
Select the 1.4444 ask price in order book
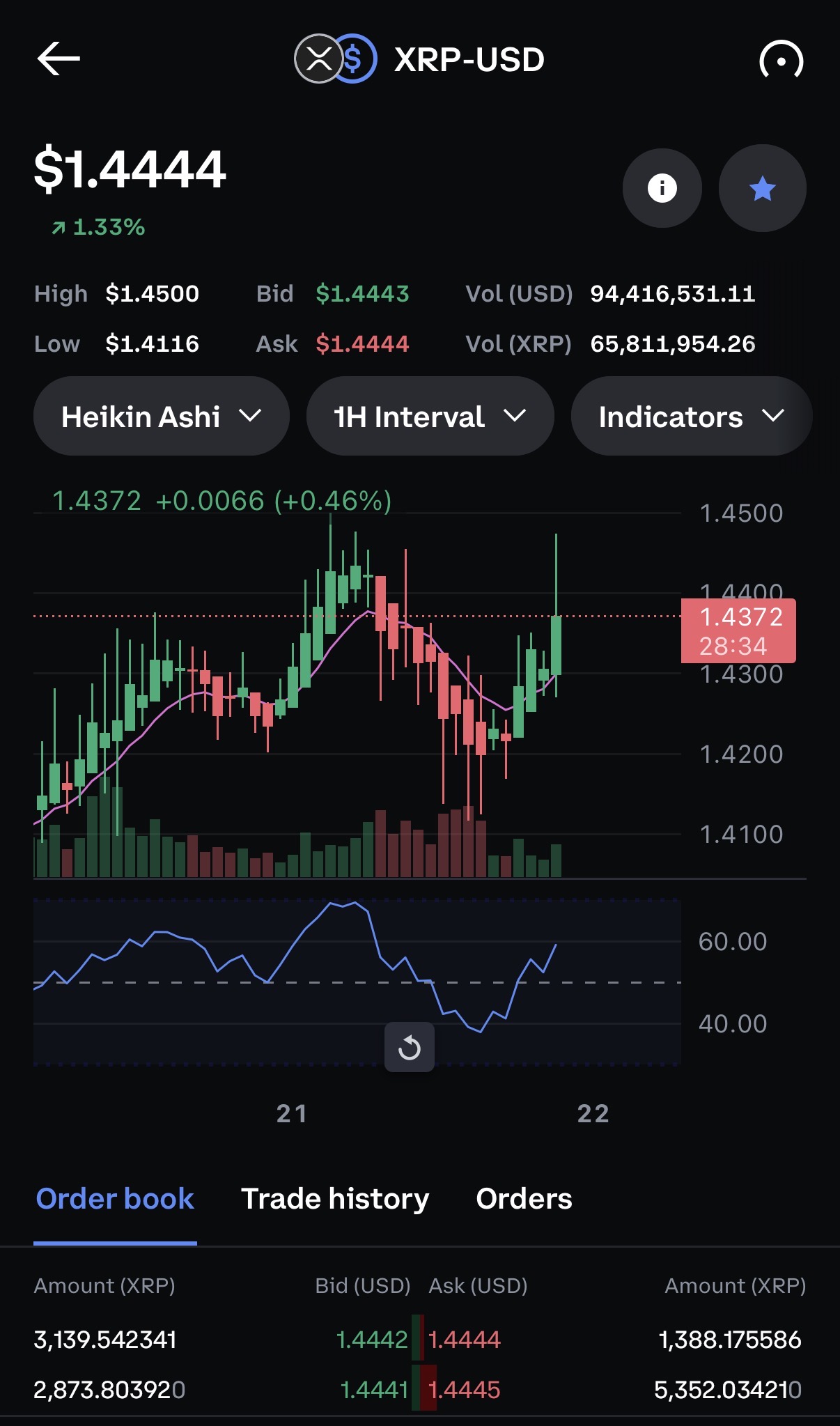click(x=465, y=1340)
